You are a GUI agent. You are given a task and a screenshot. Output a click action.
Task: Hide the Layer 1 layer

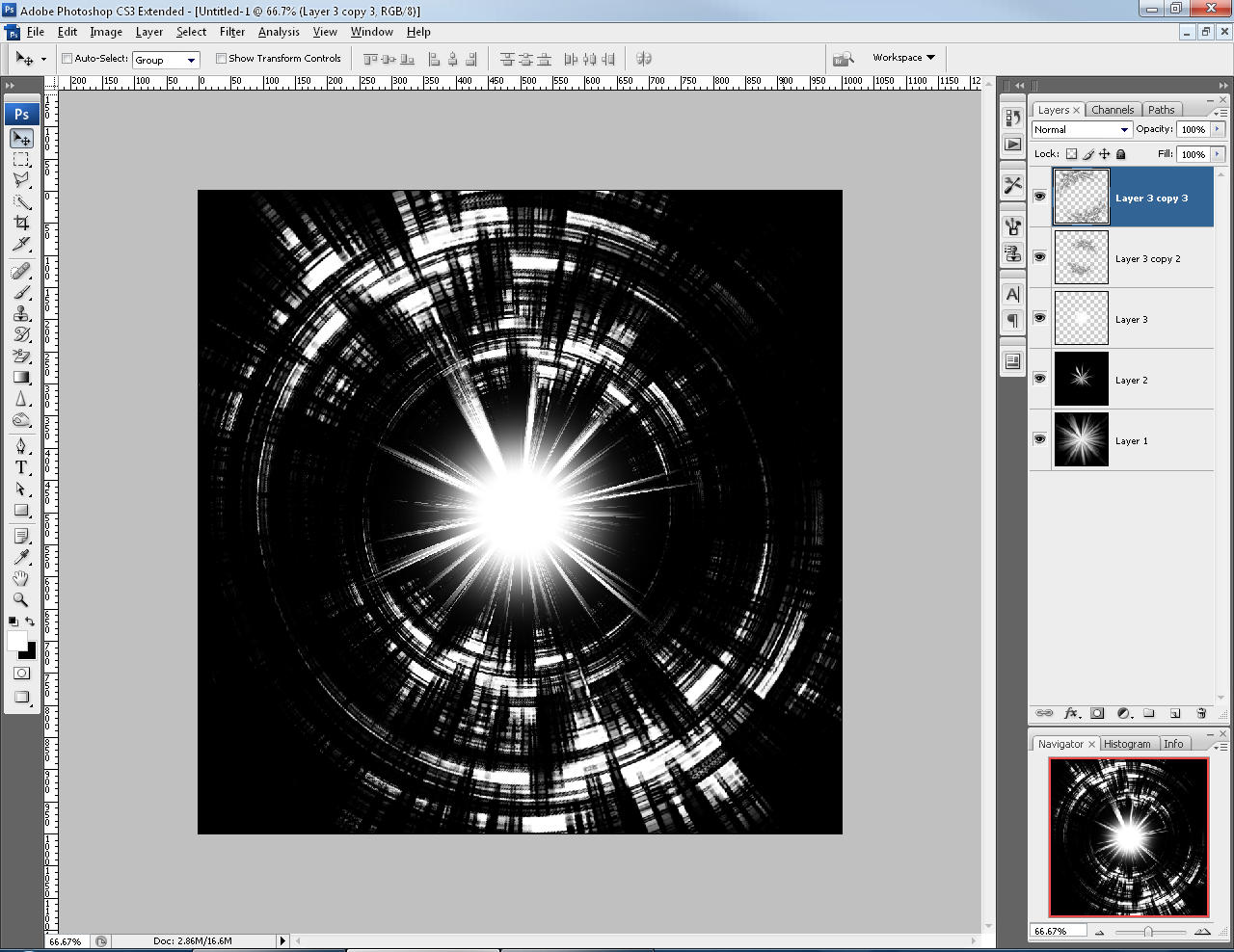(1039, 440)
